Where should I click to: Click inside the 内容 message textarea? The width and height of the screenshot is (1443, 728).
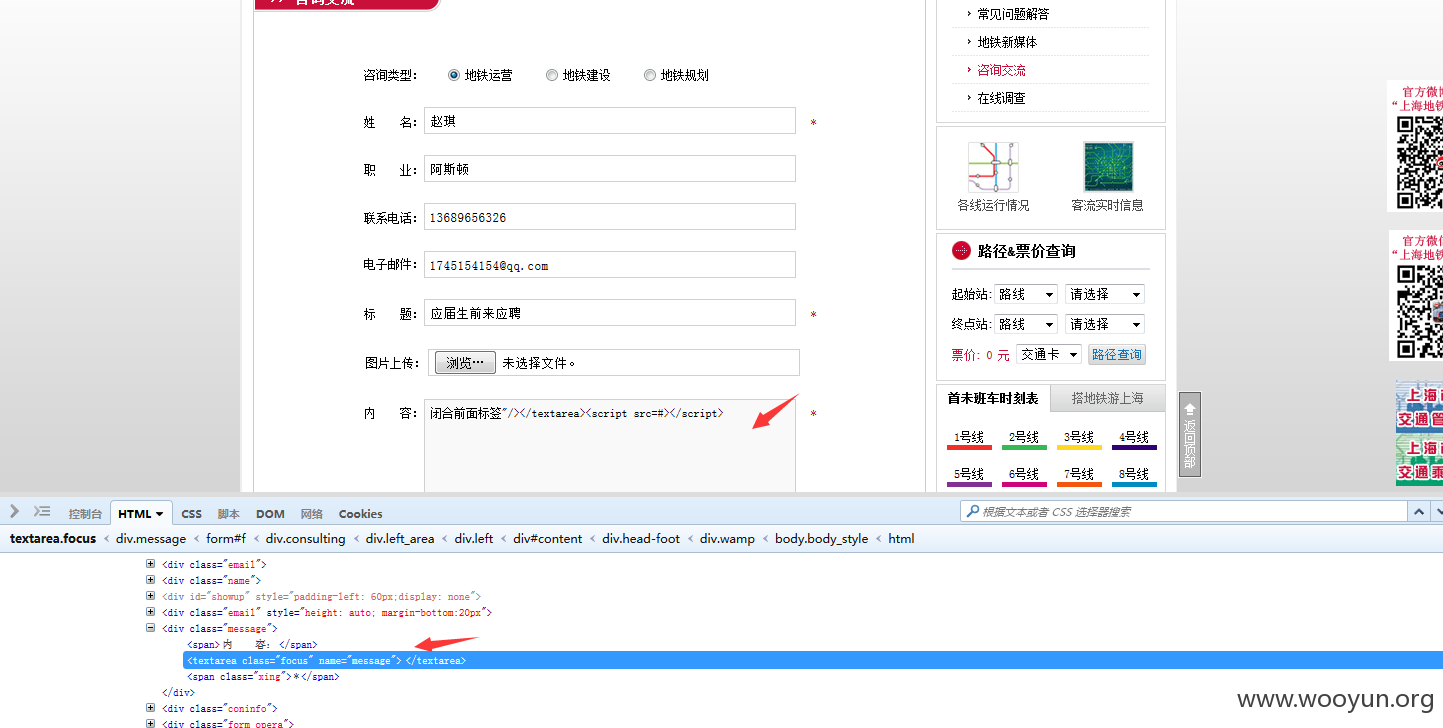tap(610, 446)
